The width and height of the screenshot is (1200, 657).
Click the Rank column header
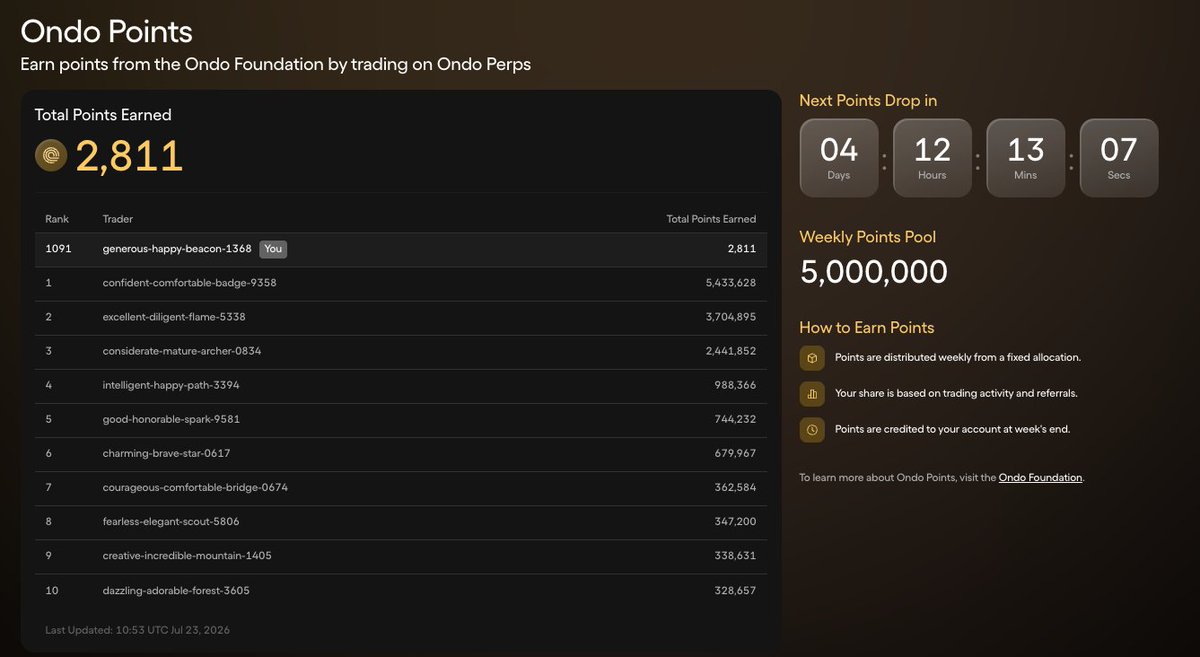[x=56, y=219]
